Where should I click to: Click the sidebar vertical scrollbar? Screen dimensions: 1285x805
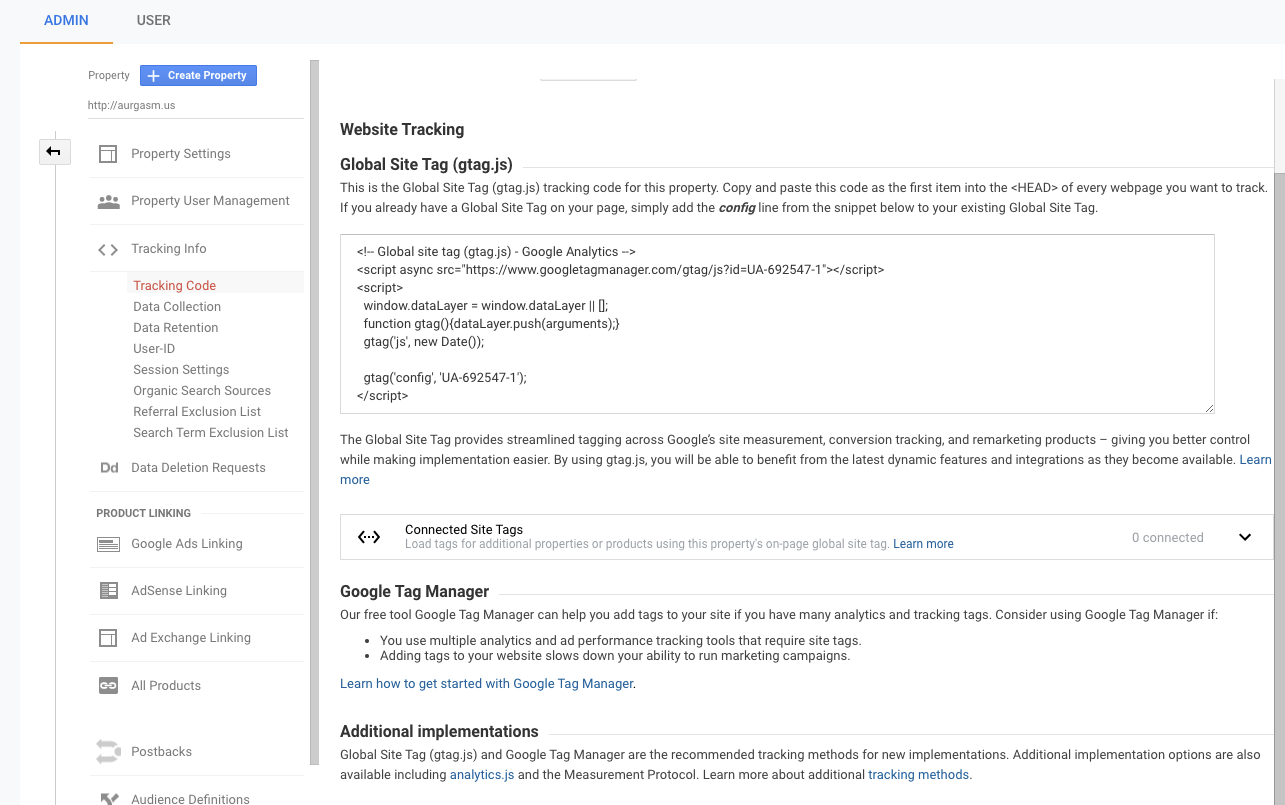(x=314, y=412)
